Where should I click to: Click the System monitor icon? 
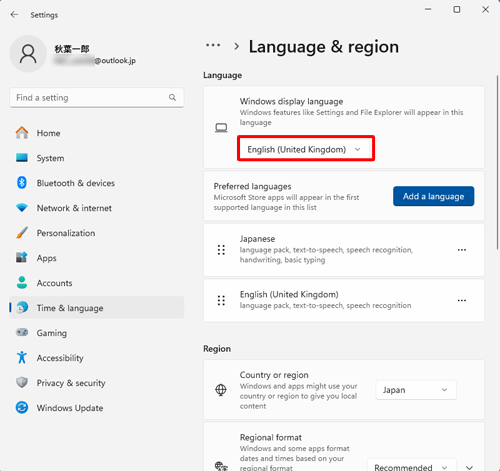pyautogui.click(x=22, y=158)
